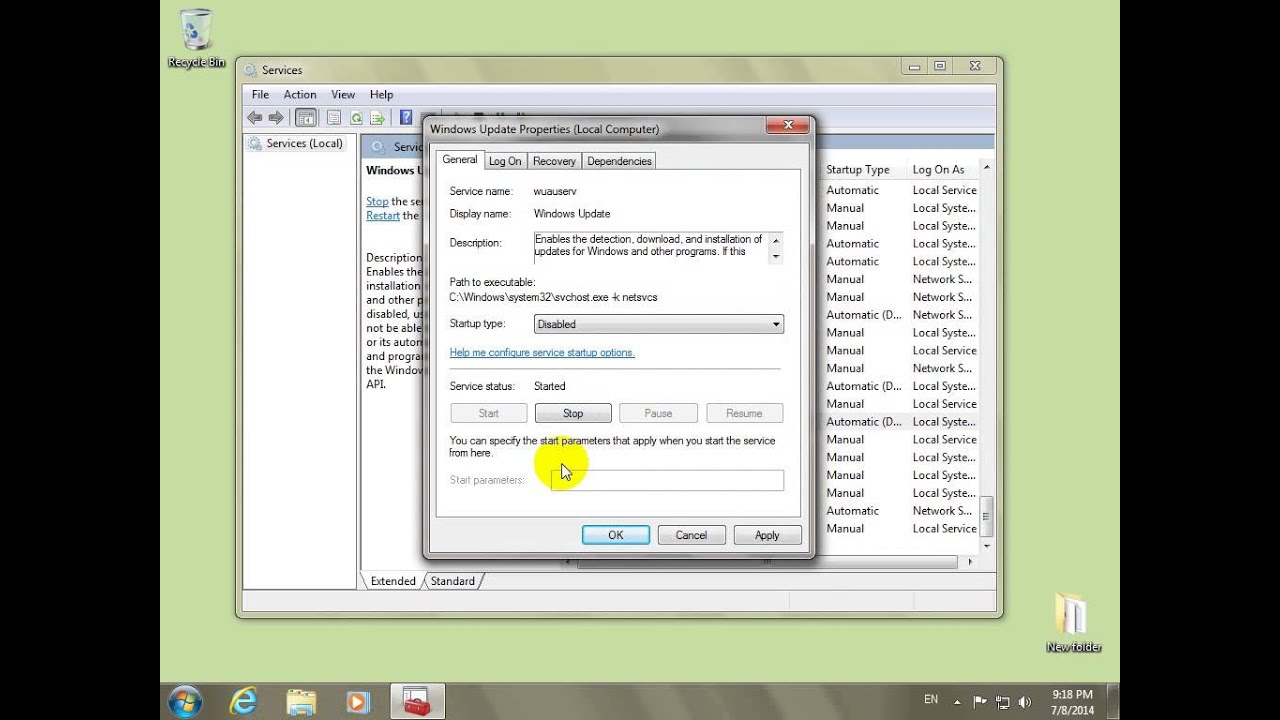Open the Startup type dropdown set to Disabled
Viewport: 1280px width, 720px height.
[659, 324]
